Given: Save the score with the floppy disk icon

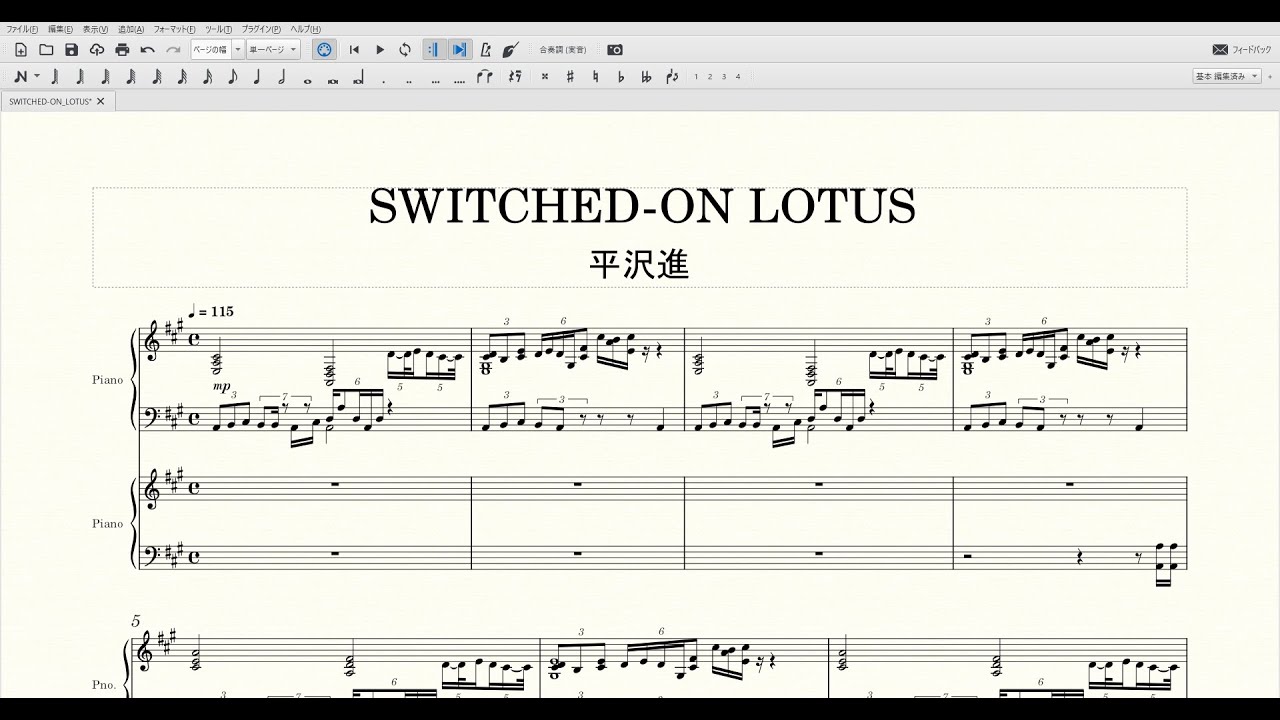Looking at the screenshot, I should pos(71,49).
